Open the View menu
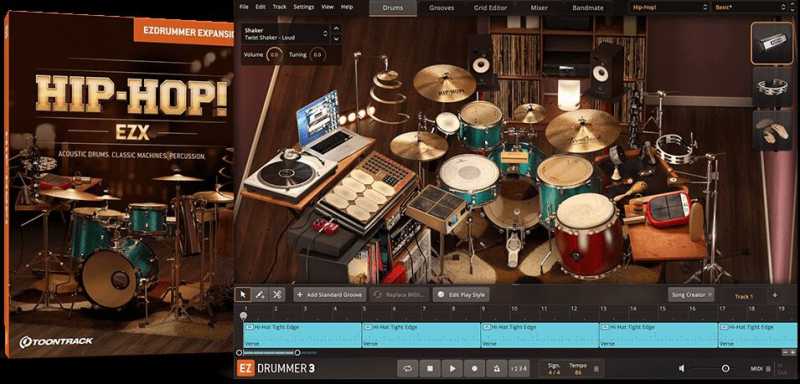The width and height of the screenshot is (800, 384). (x=328, y=7)
